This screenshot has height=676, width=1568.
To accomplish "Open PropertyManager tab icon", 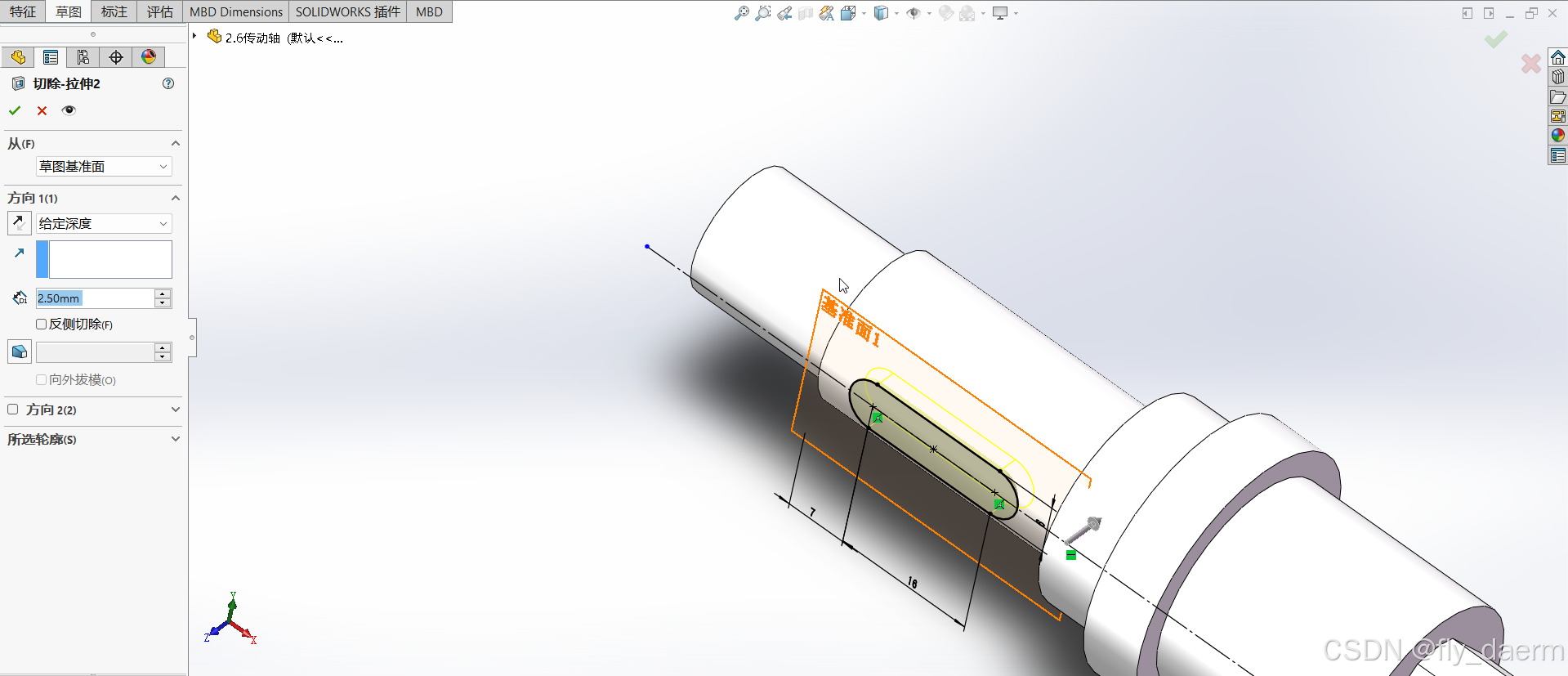I will pyautogui.click(x=51, y=57).
